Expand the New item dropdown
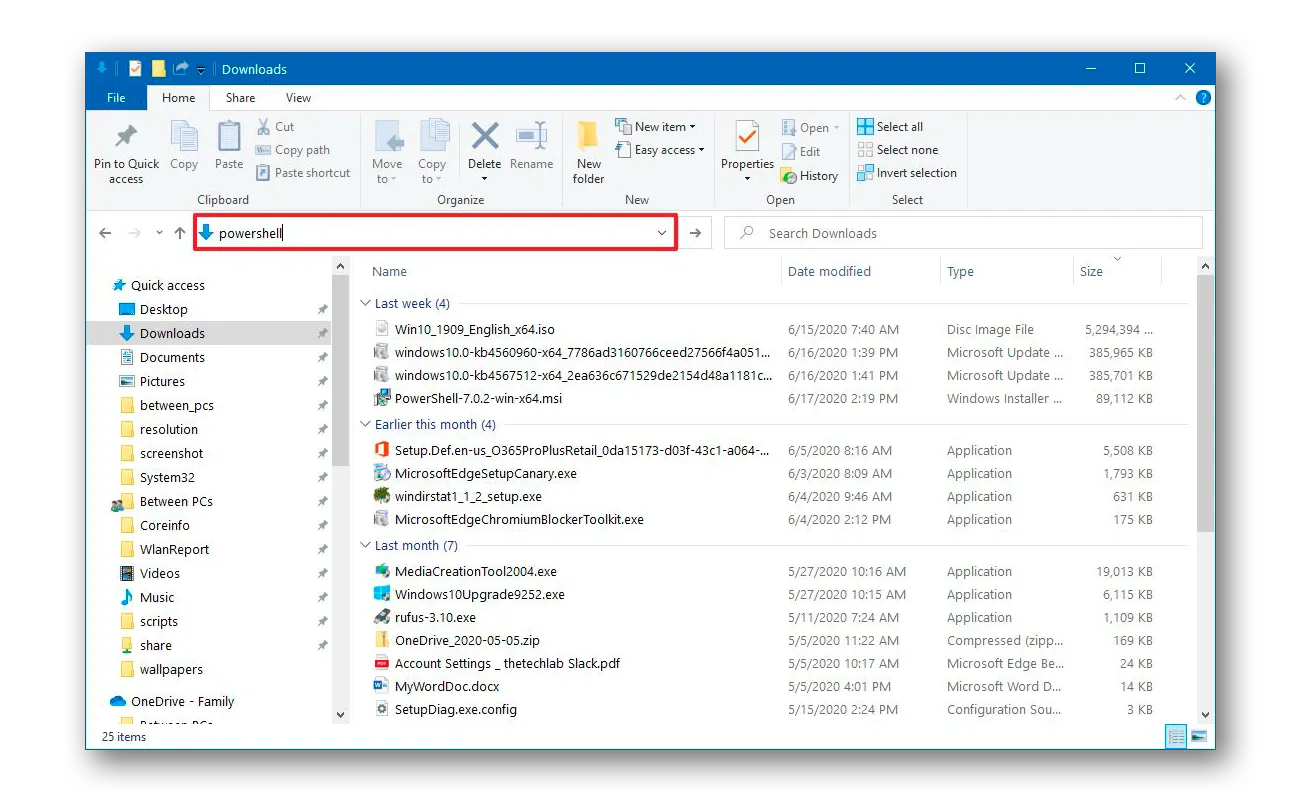 point(692,127)
